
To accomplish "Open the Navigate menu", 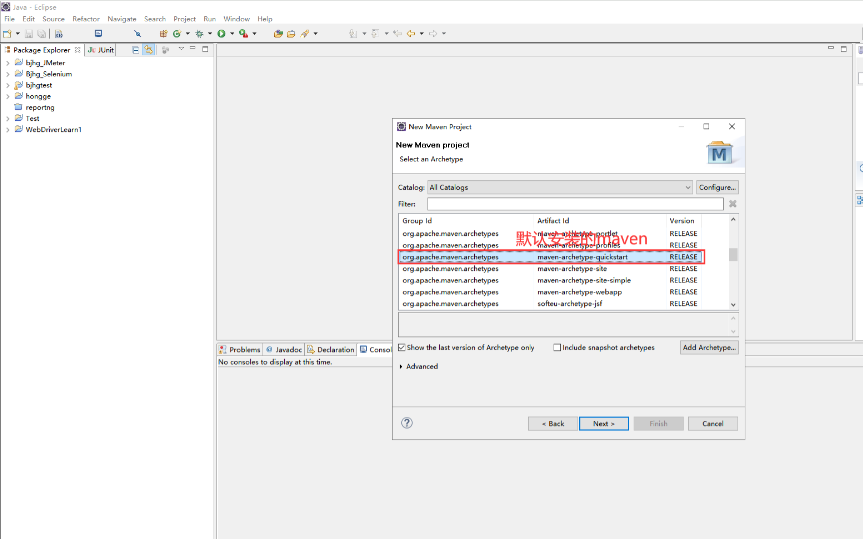I will (x=122, y=19).
